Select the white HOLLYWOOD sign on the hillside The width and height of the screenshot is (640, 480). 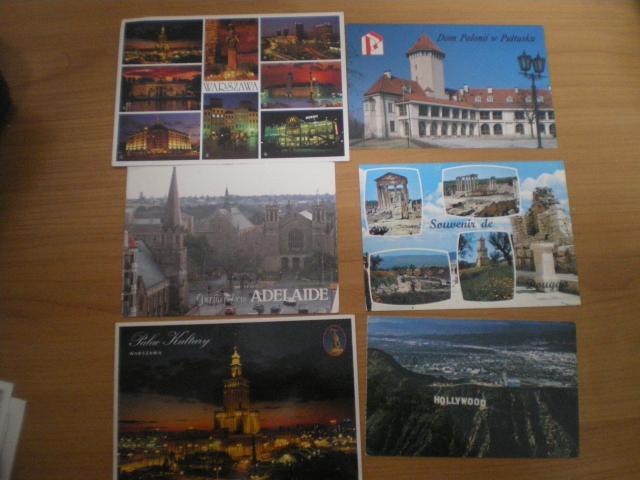pyautogui.click(x=459, y=402)
